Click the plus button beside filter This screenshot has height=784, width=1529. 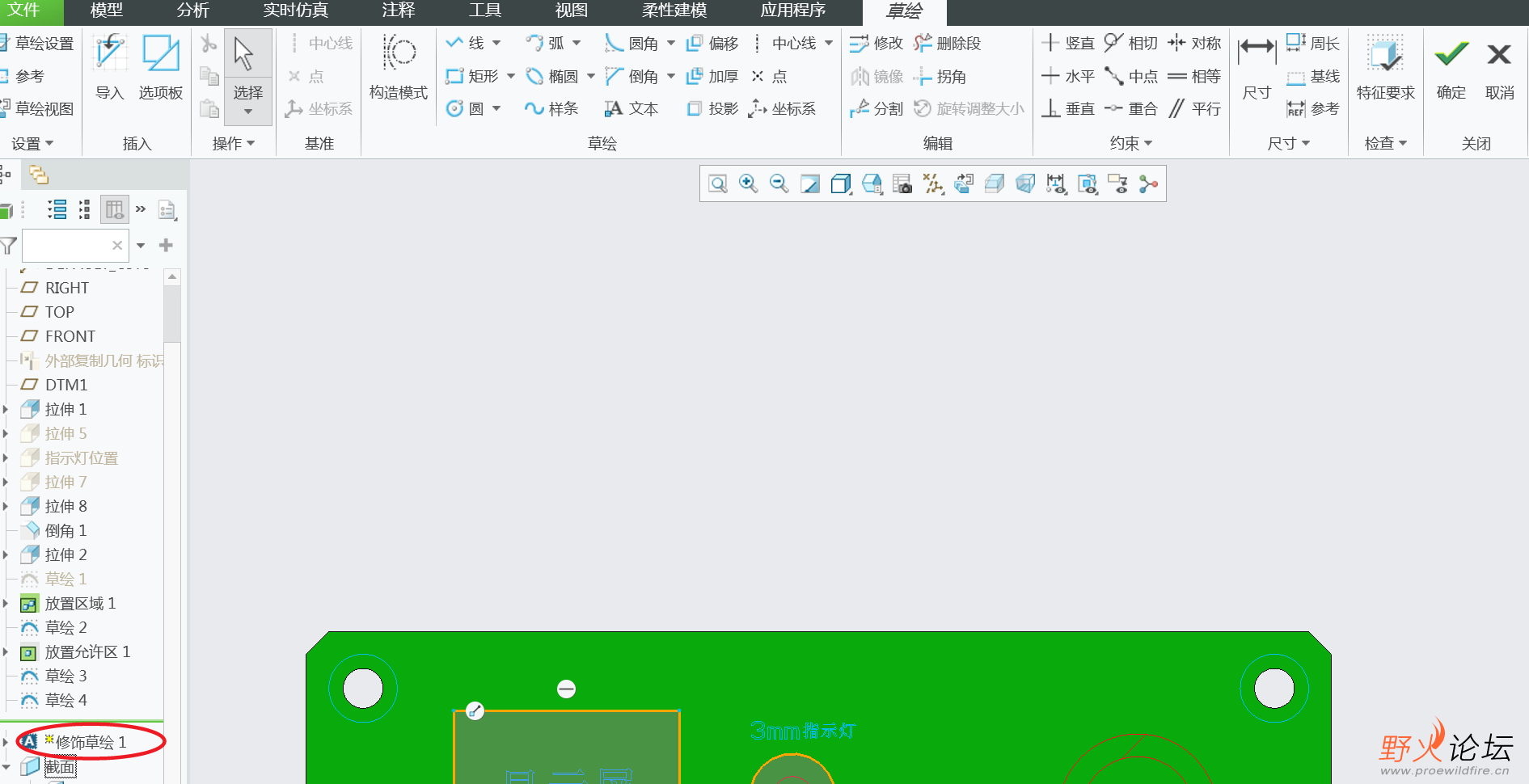[166, 245]
